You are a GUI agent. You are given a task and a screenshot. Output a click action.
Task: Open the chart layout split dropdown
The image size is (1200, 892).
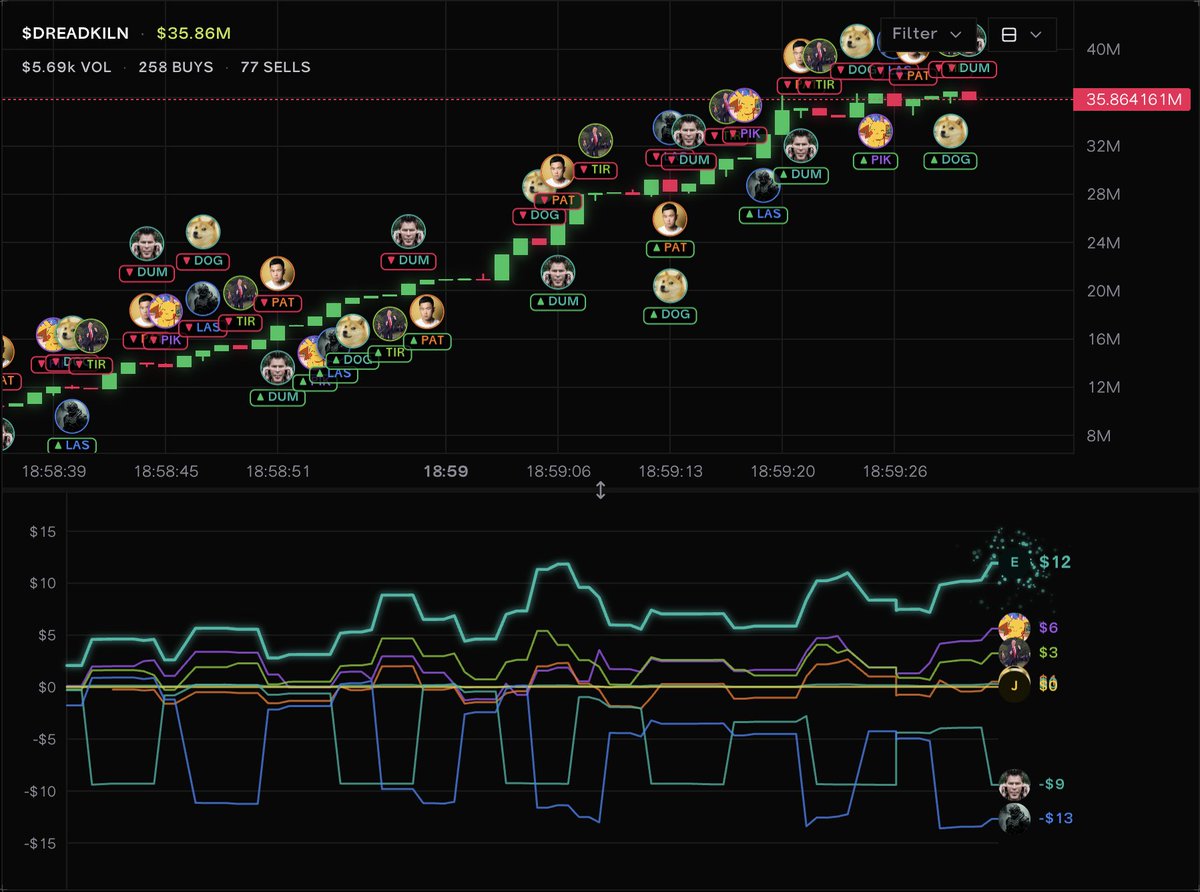pos(1021,34)
